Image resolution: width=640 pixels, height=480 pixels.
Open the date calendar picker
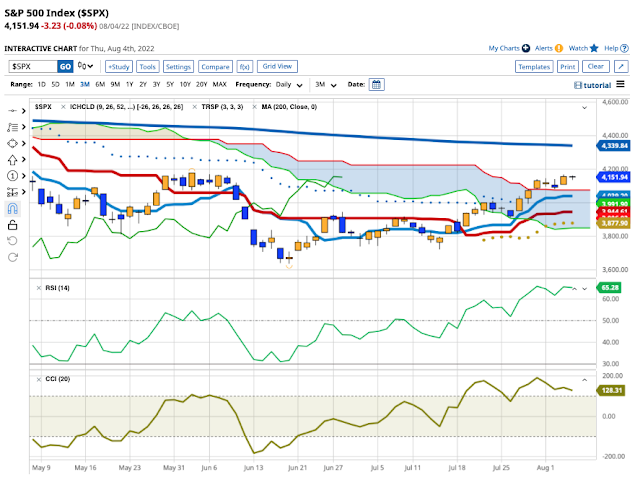pos(376,84)
